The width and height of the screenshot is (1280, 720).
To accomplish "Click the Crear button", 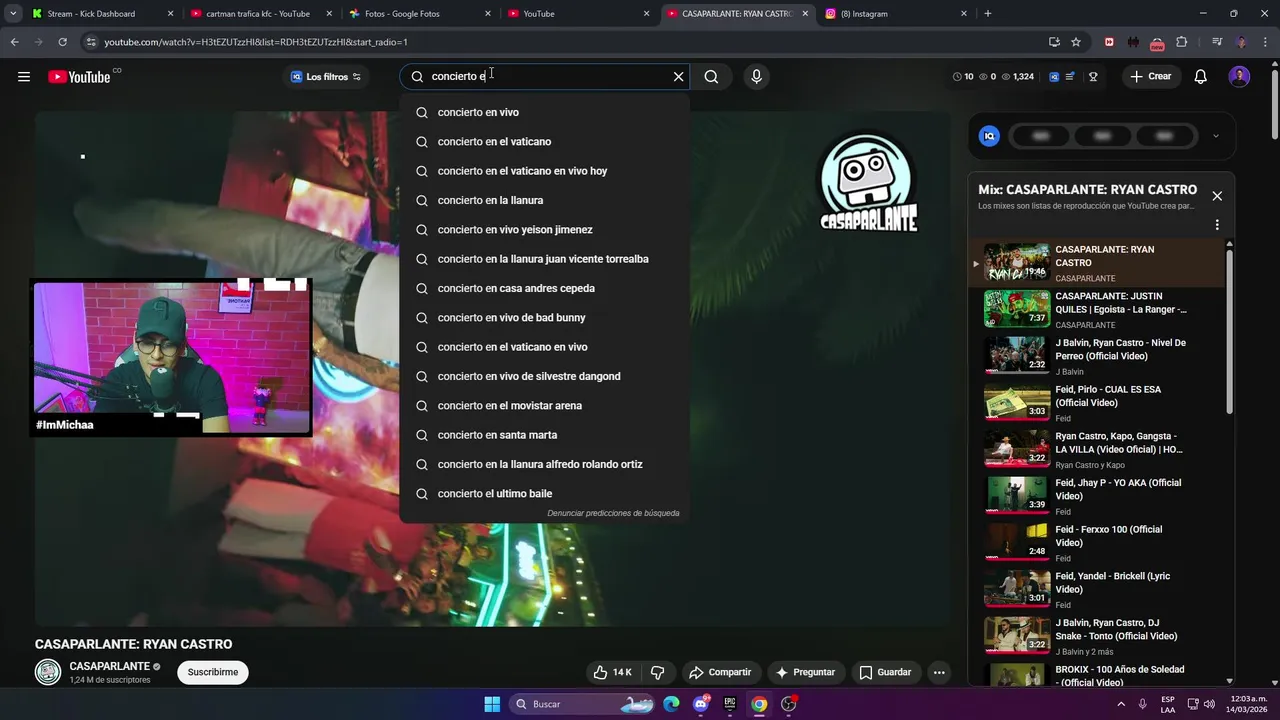I will pos(1150,77).
